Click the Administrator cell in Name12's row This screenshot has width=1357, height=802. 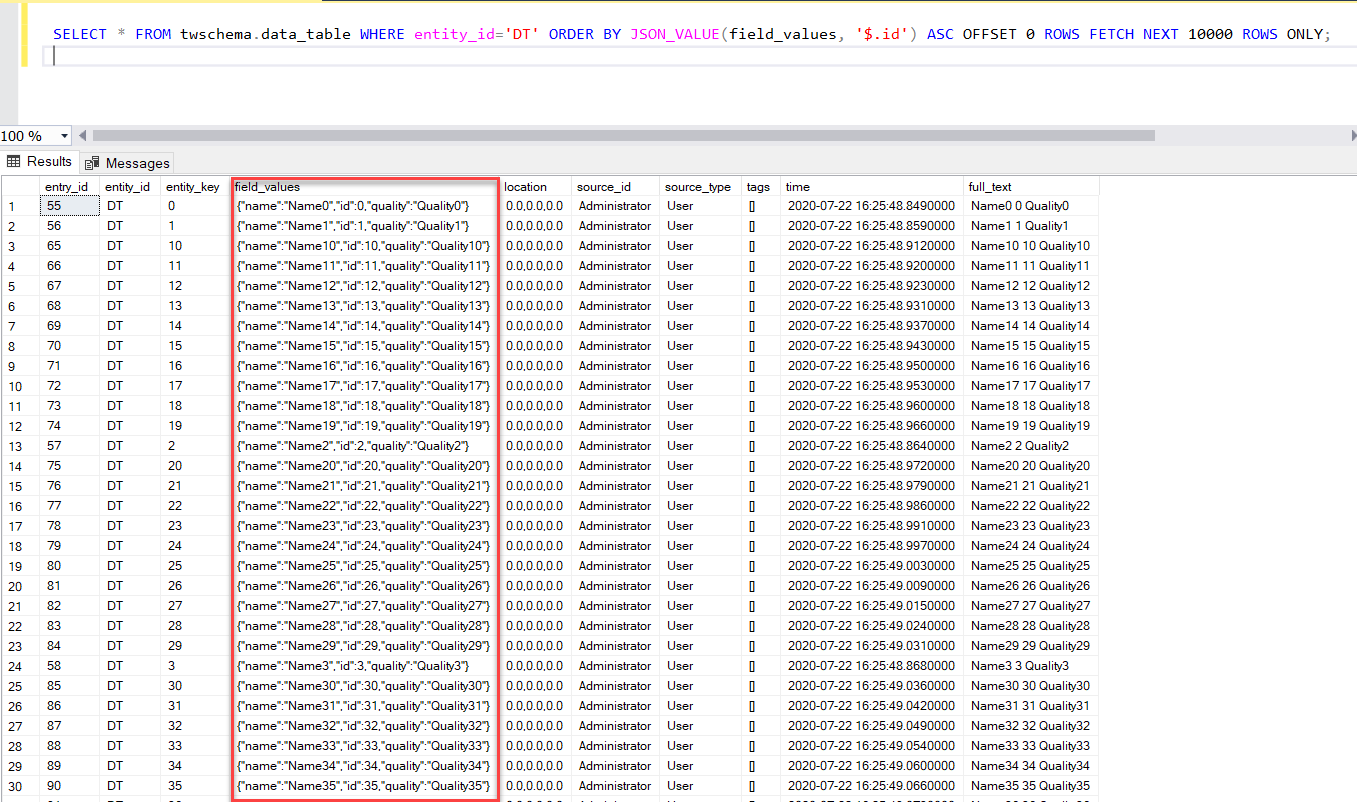(616, 286)
